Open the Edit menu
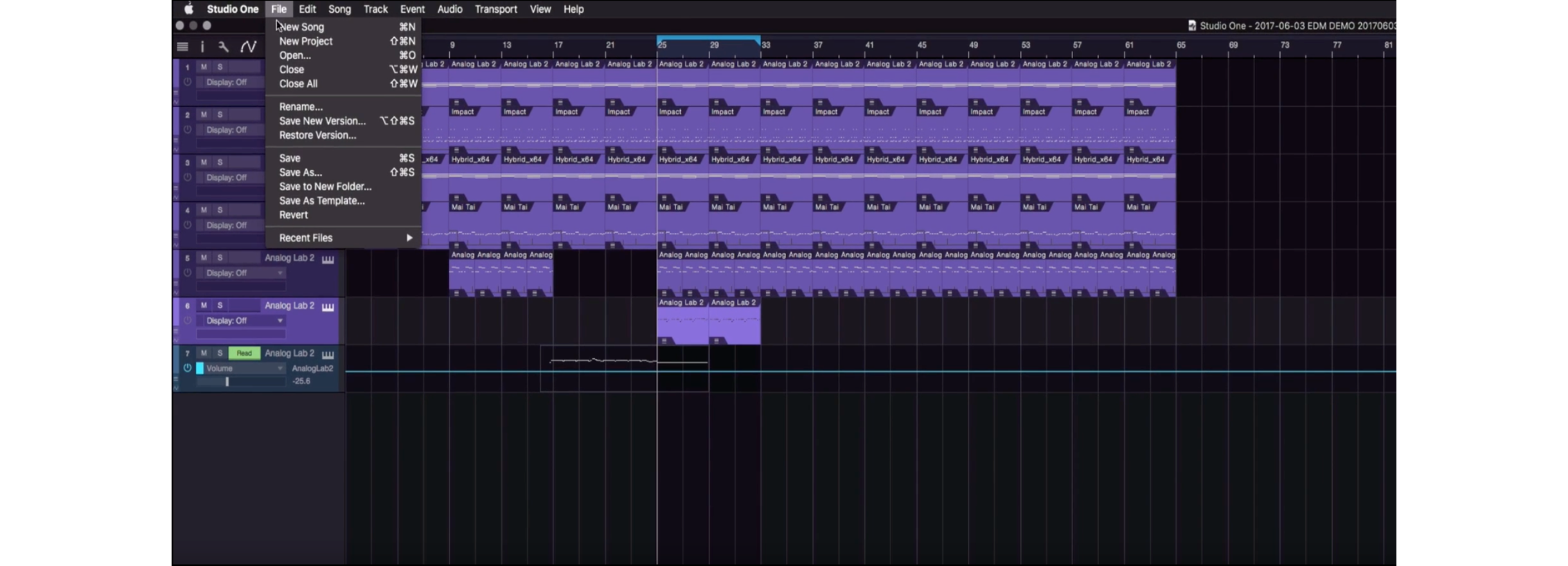This screenshot has width=1568, height=566. 307,9
